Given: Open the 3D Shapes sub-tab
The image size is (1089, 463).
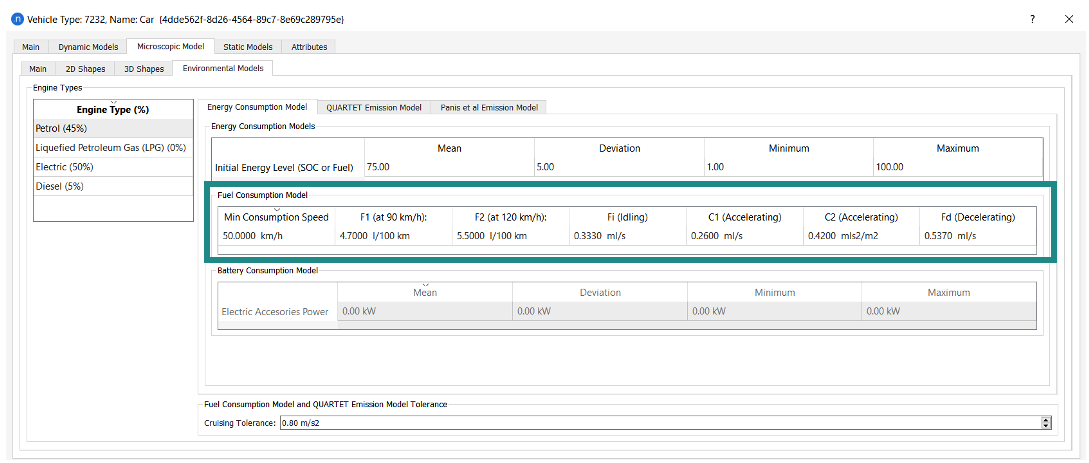Looking at the screenshot, I should [144, 69].
